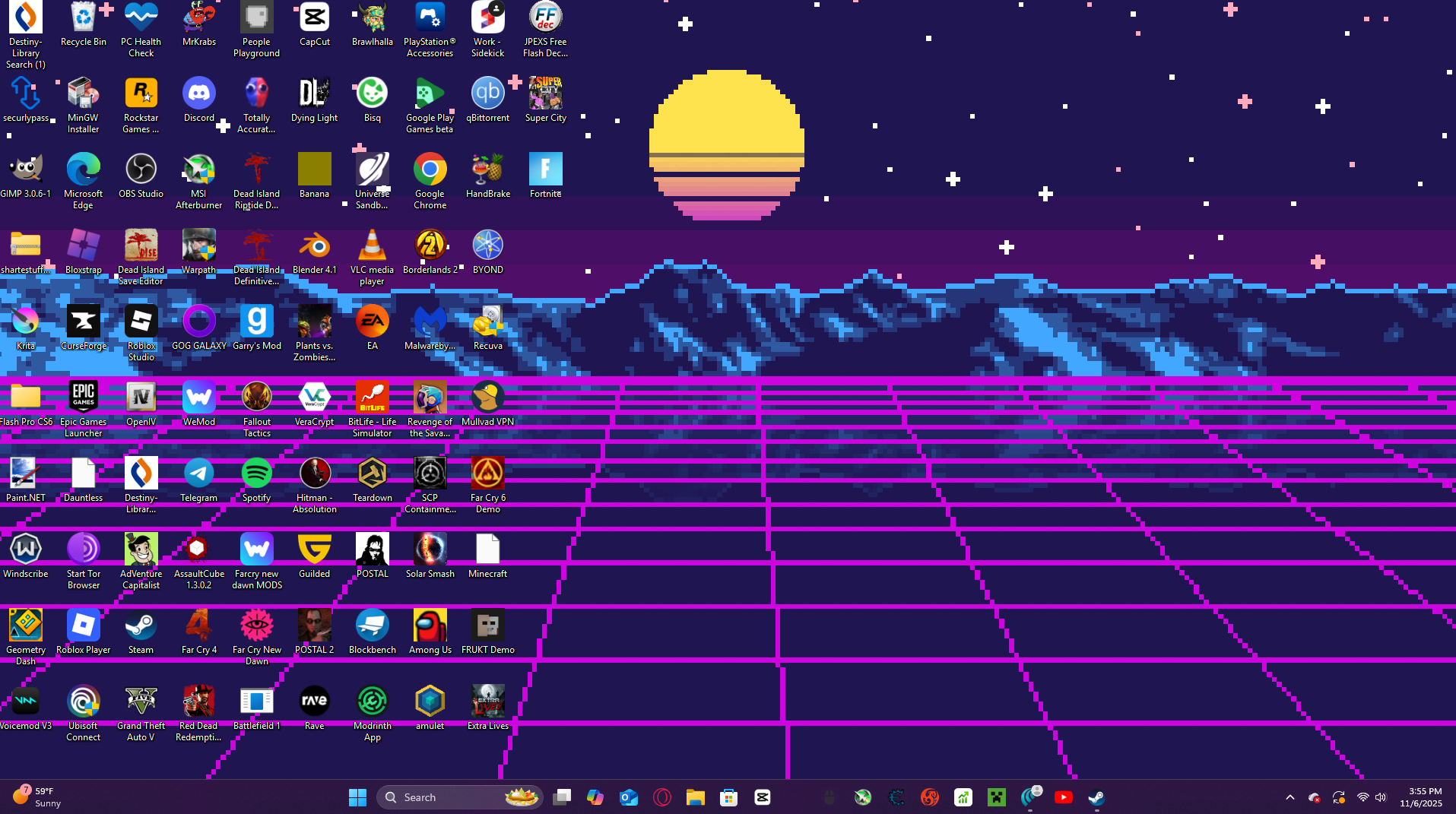Show hidden system tray icons

(1289, 797)
